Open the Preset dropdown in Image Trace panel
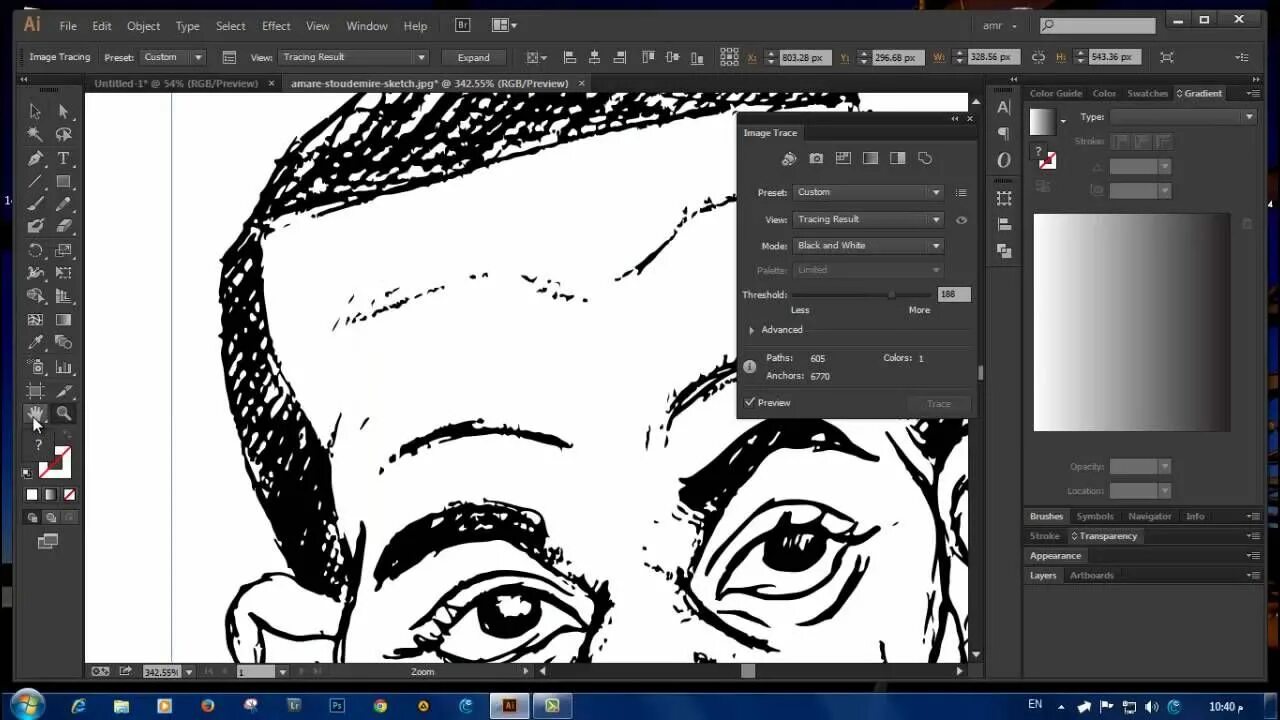1280x720 pixels. tap(868, 192)
